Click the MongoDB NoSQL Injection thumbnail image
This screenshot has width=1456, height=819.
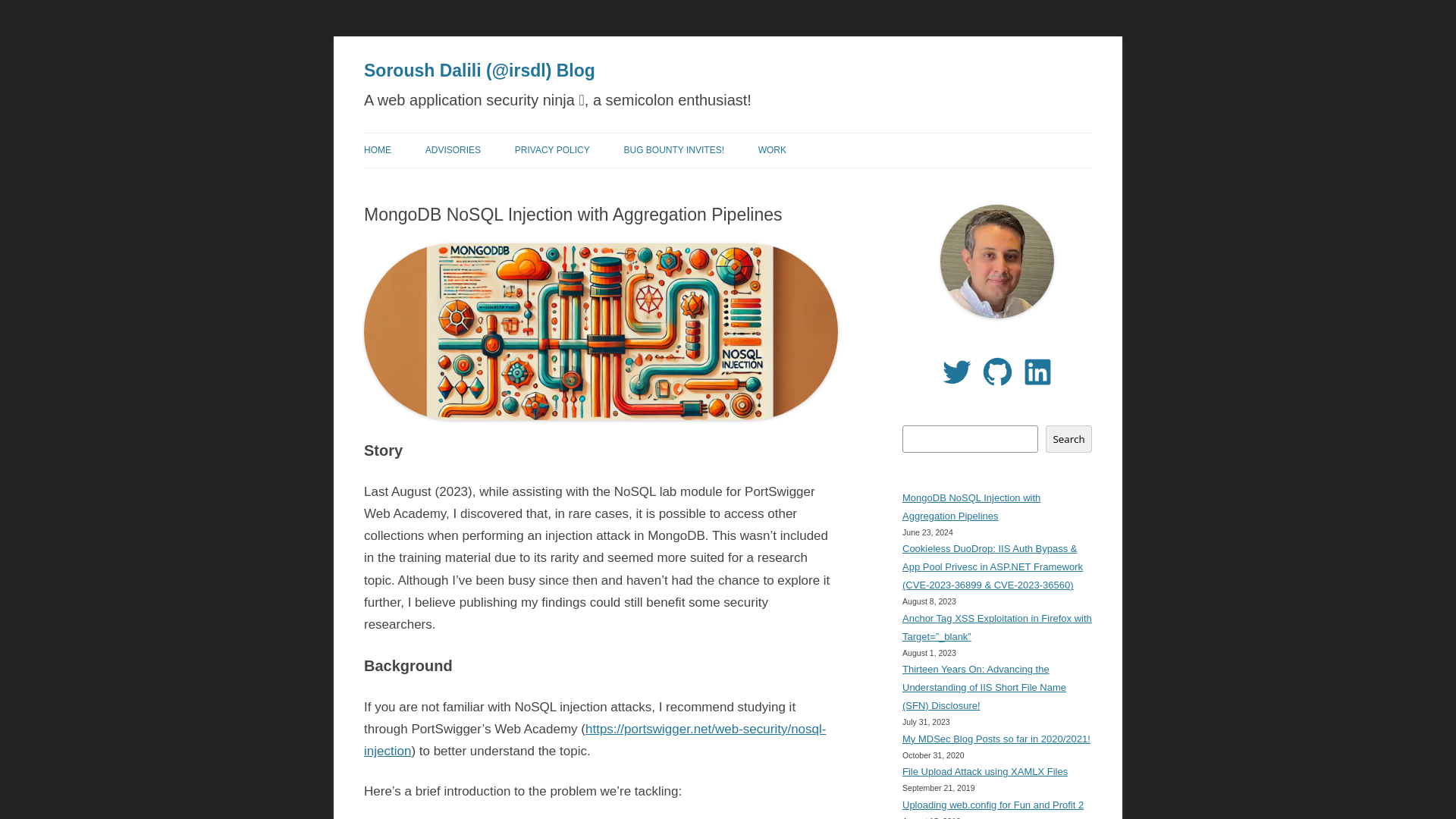600,331
